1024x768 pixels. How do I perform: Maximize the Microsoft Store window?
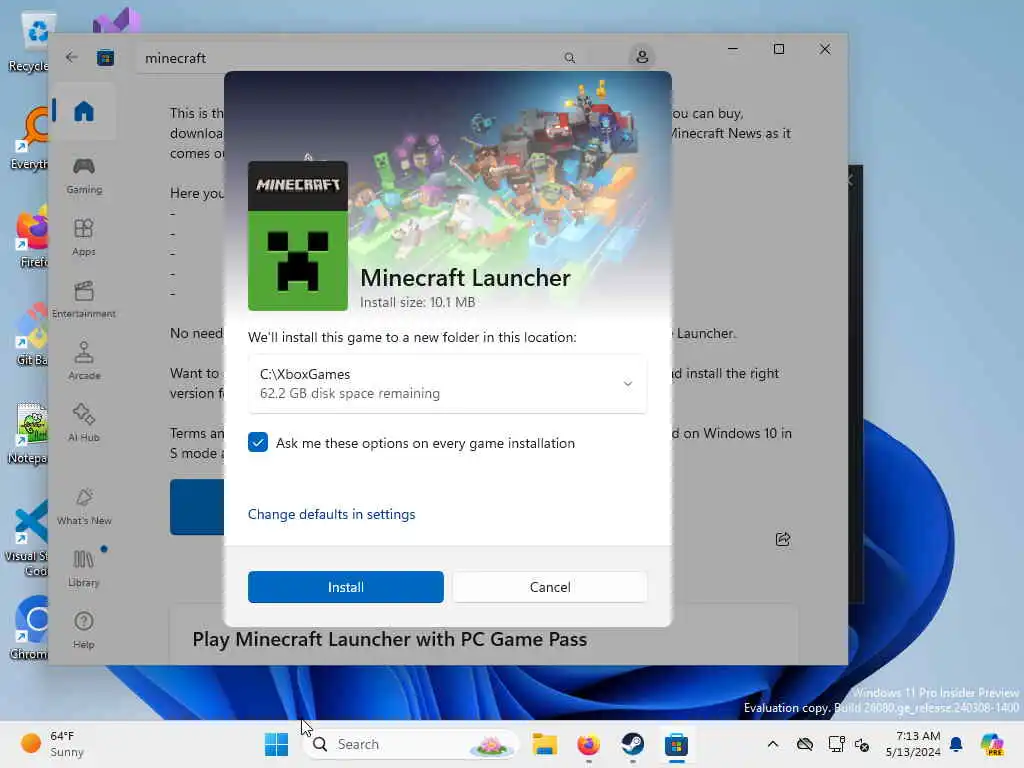tap(778, 49)
